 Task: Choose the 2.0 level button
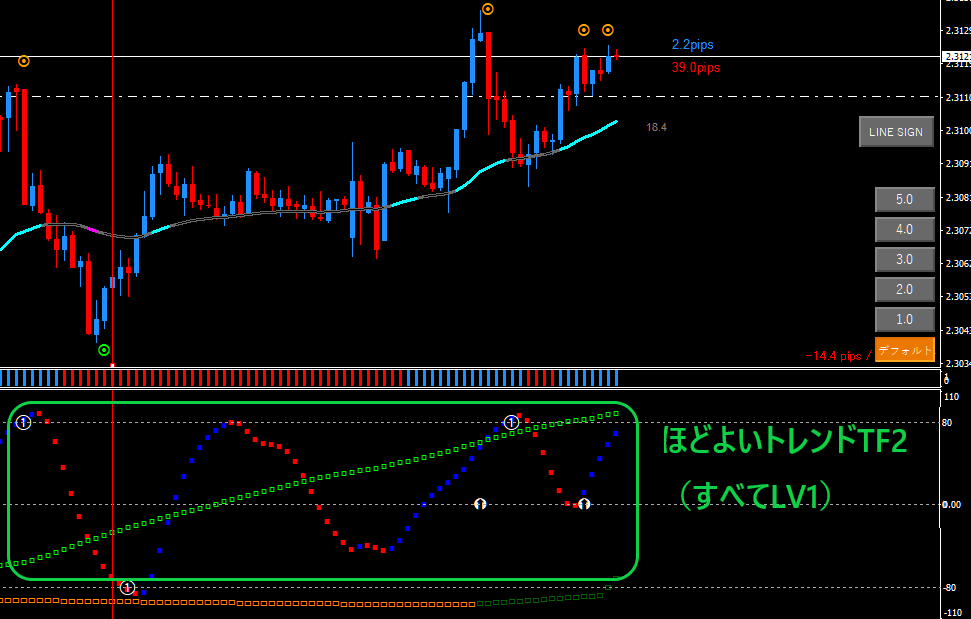point(904,290)
